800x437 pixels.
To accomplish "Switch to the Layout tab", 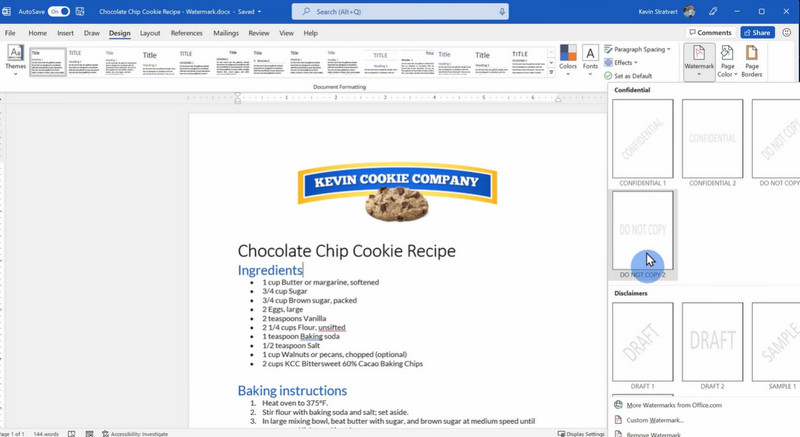I will (150, 33).
